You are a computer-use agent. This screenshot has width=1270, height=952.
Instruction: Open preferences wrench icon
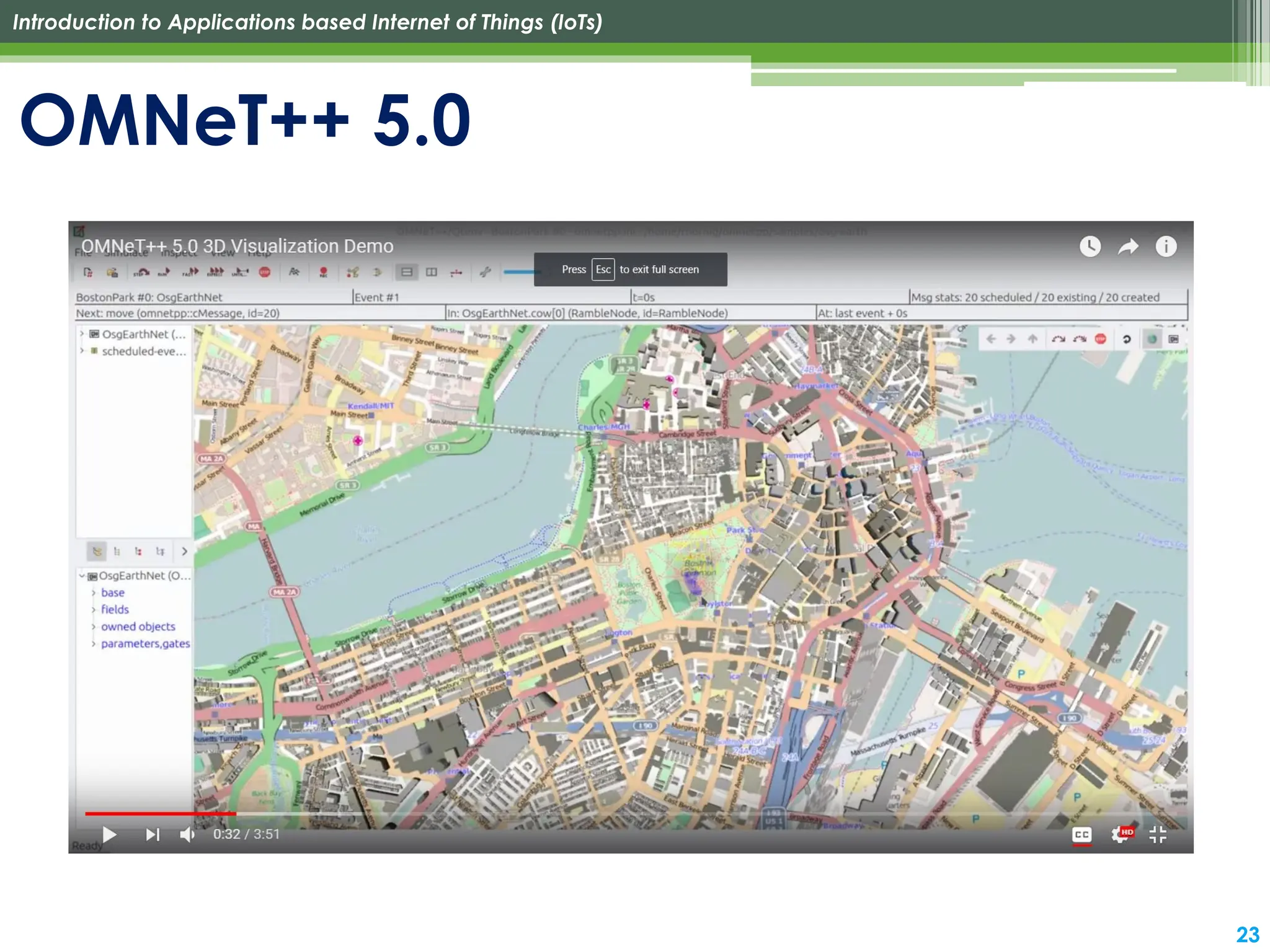tap(486, 272)
